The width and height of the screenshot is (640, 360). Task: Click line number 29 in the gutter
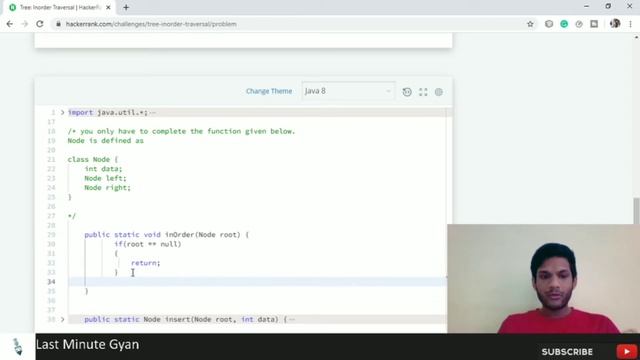coord(51,235)
